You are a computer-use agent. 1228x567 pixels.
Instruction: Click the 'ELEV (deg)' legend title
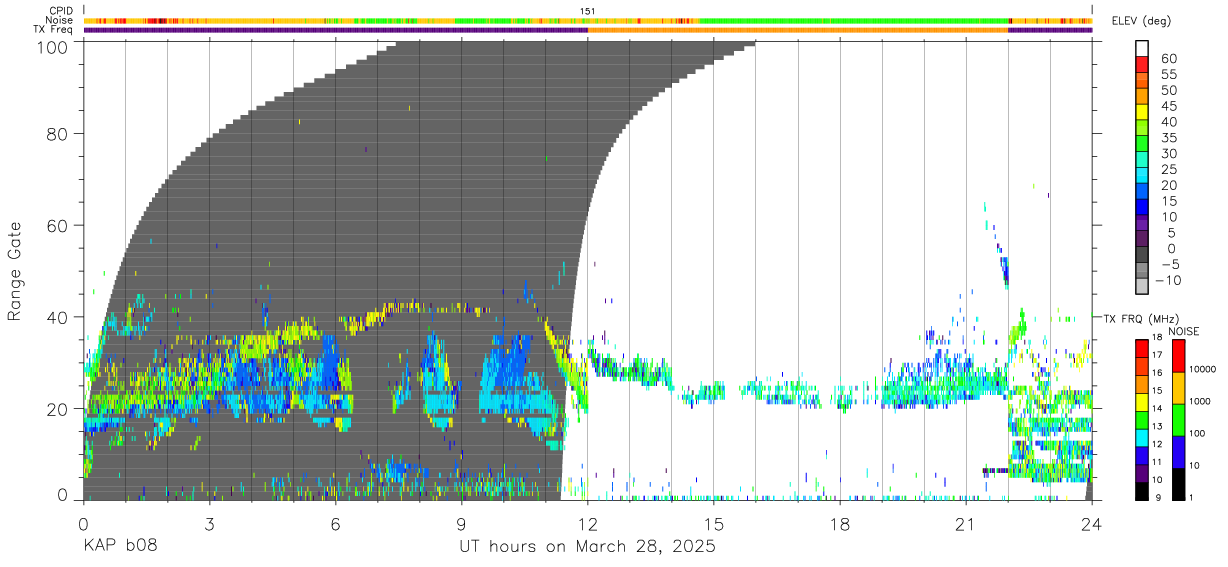1141,21
